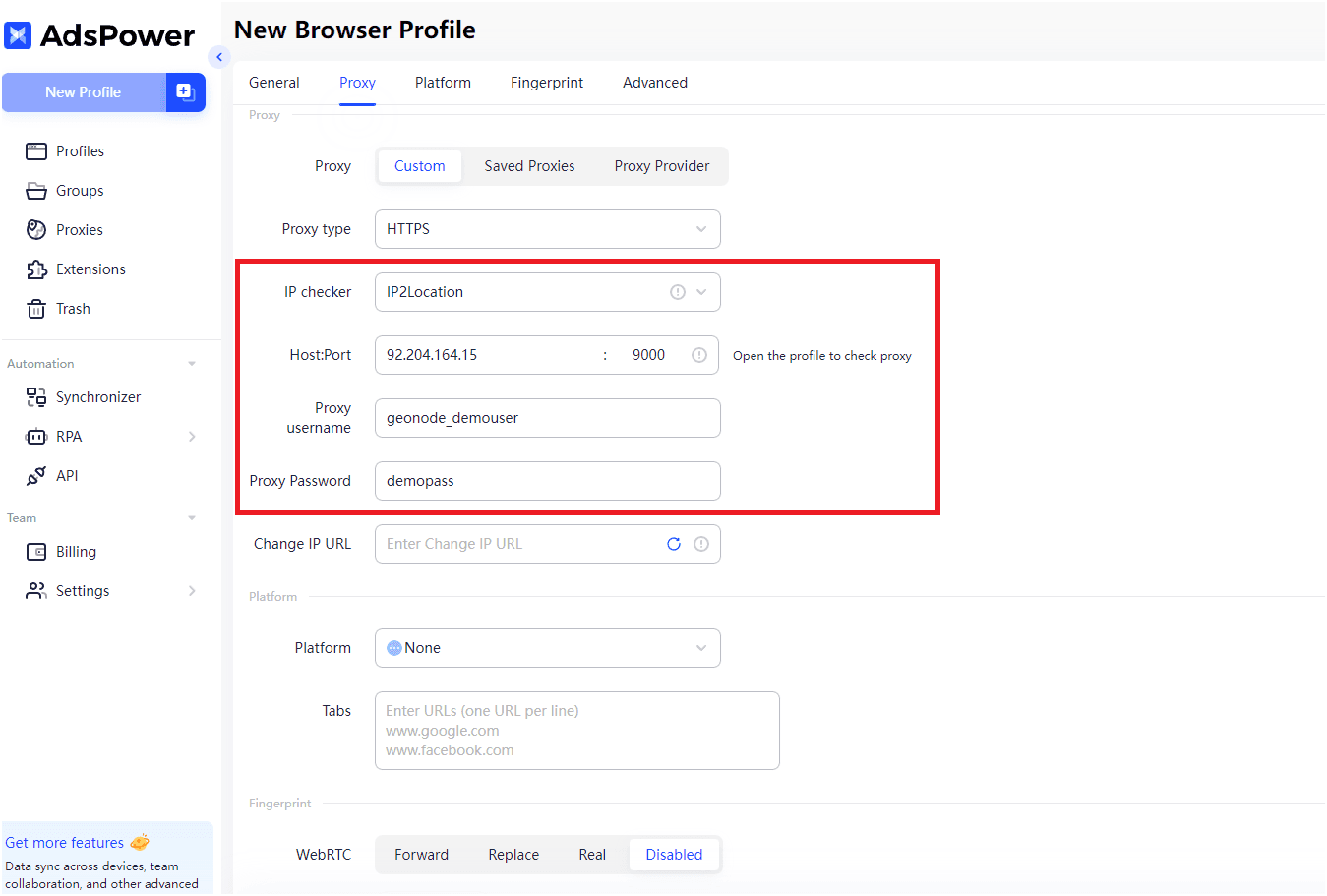Open the Get more features link
The image size is (1327, 896).
[67, 842]
